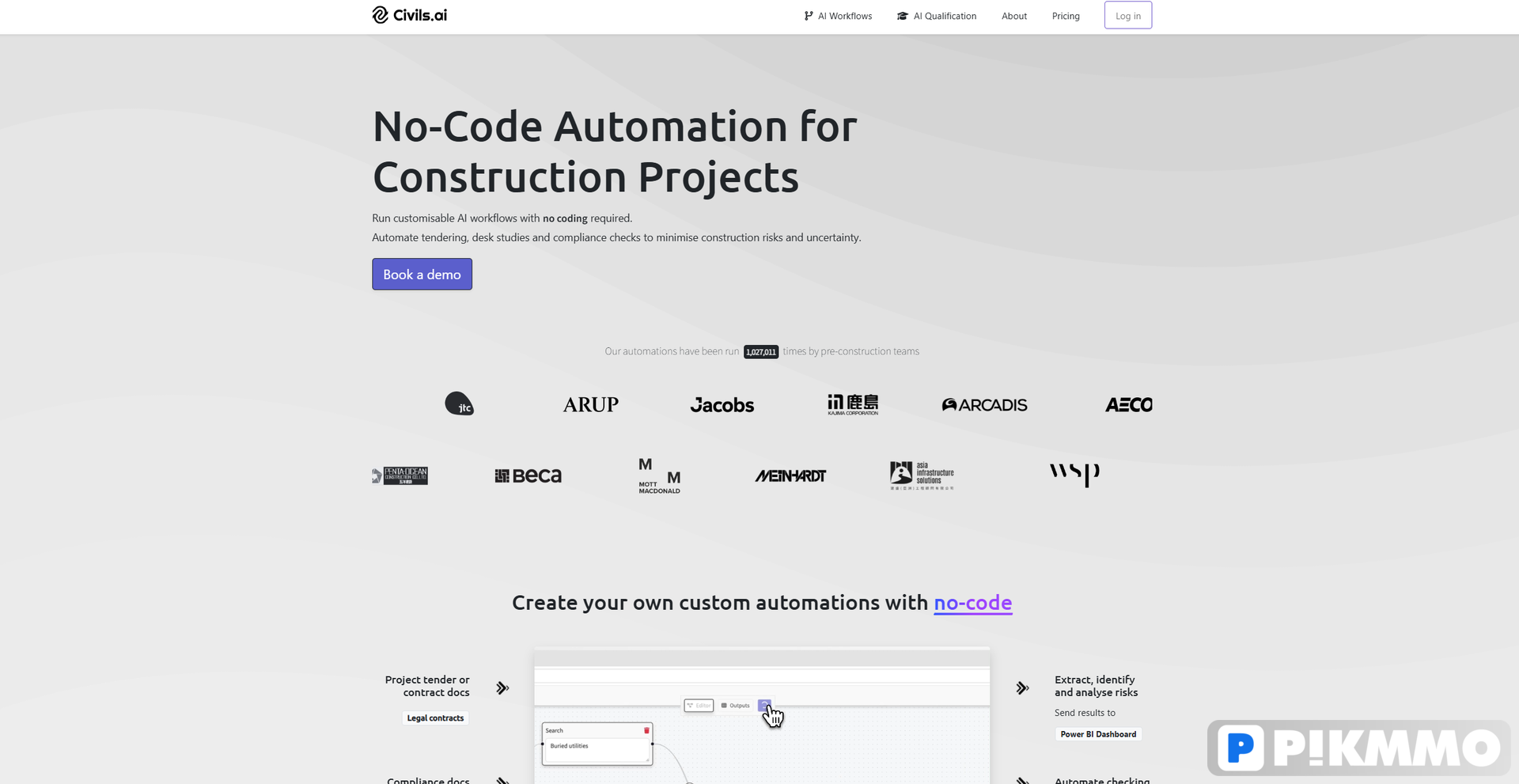Open the Pricing page
The image size is (1519, 784).
coord(1066,16)
